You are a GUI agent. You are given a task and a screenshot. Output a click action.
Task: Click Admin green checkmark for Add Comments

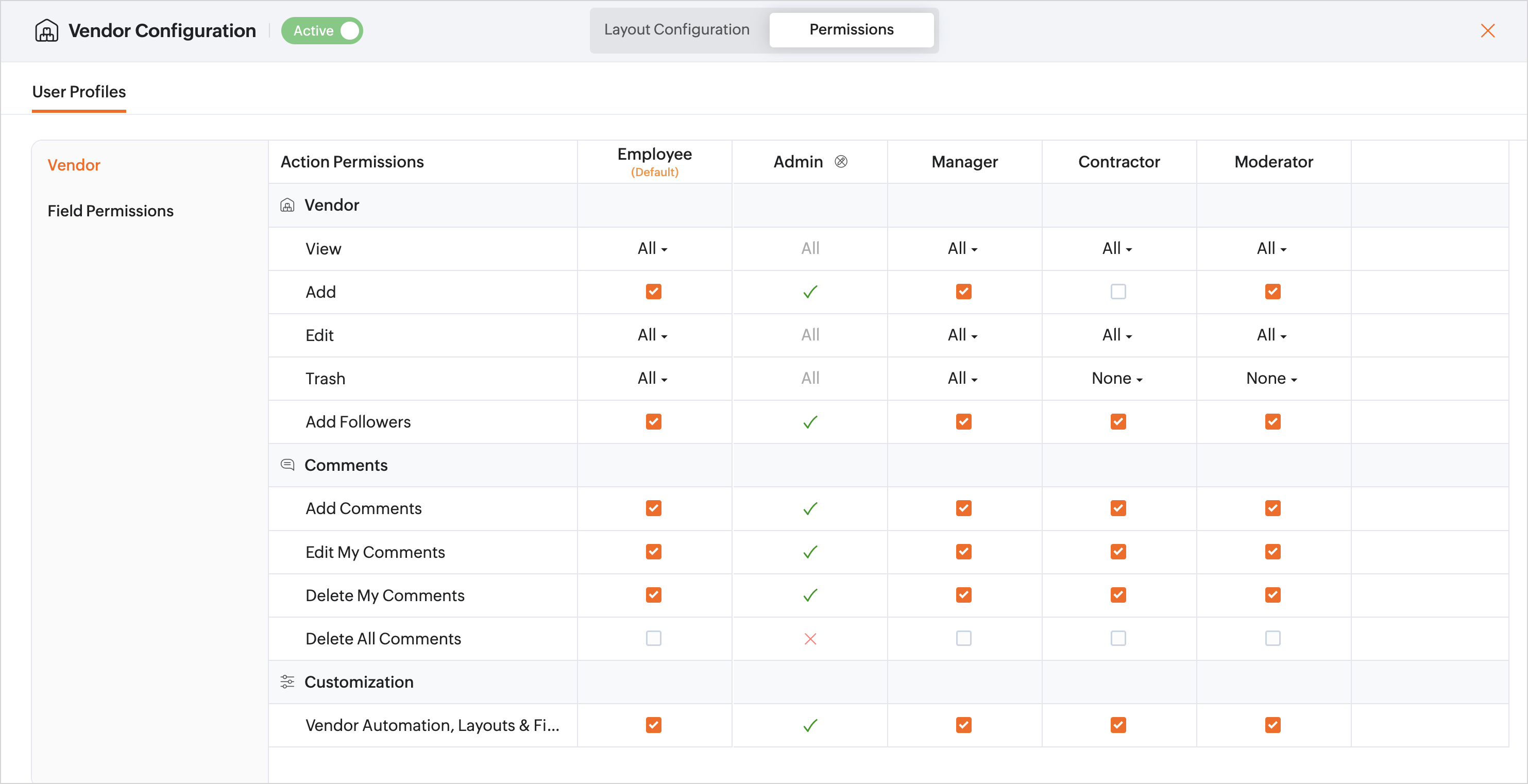click(810, 509)
